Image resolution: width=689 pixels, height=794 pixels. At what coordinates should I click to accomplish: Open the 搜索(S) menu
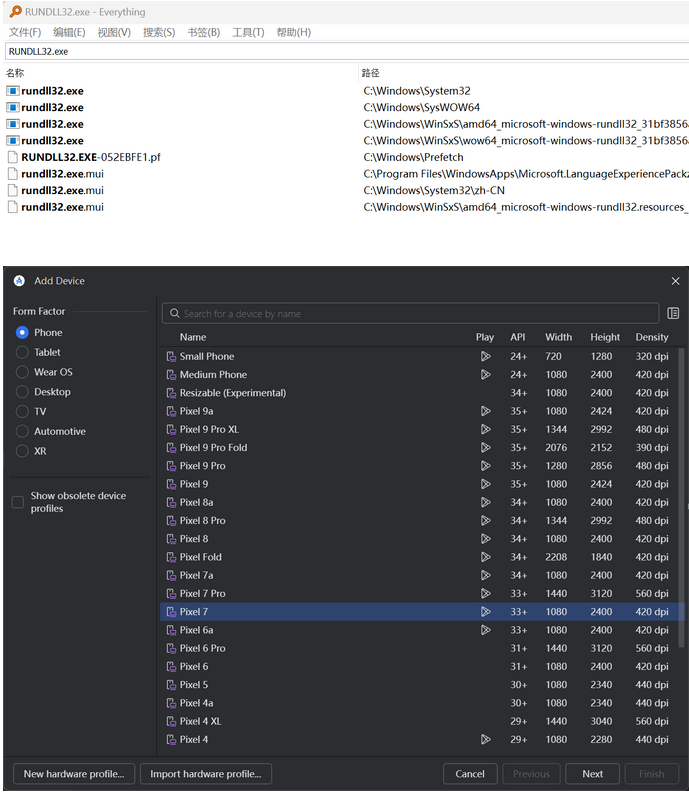pos(159,32)
